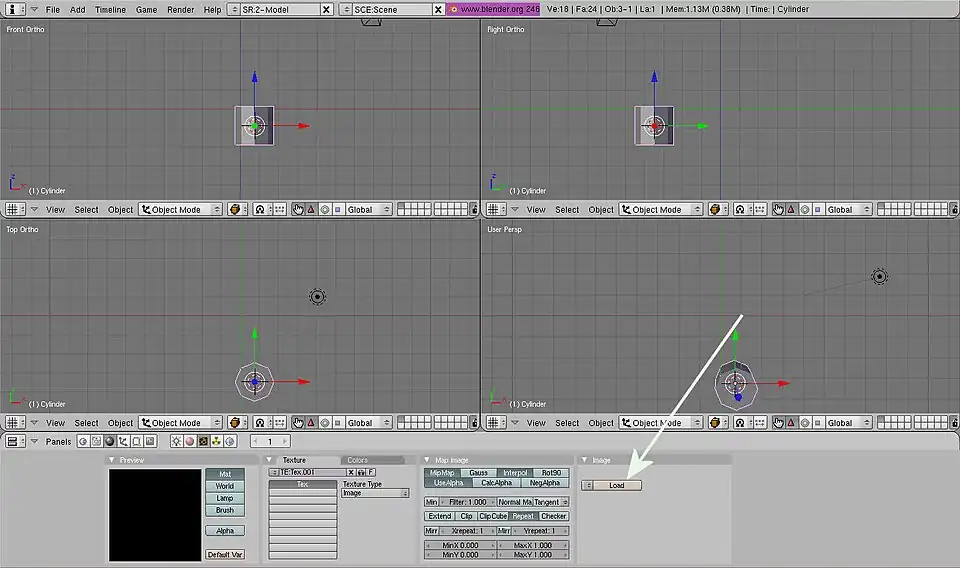
Task: Open the Render menu in top bar
Action: pyautogui.click(x=180, y=9)
